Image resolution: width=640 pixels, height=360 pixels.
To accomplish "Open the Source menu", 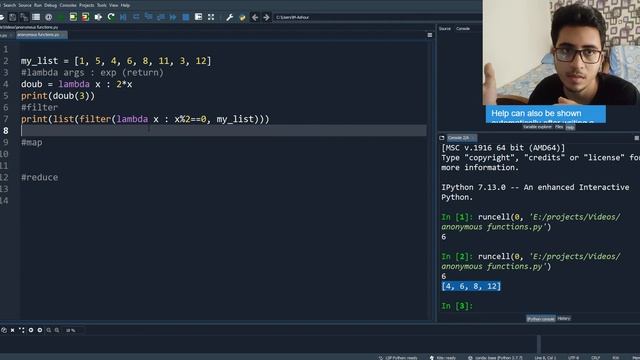I will [x=25, y=5].
